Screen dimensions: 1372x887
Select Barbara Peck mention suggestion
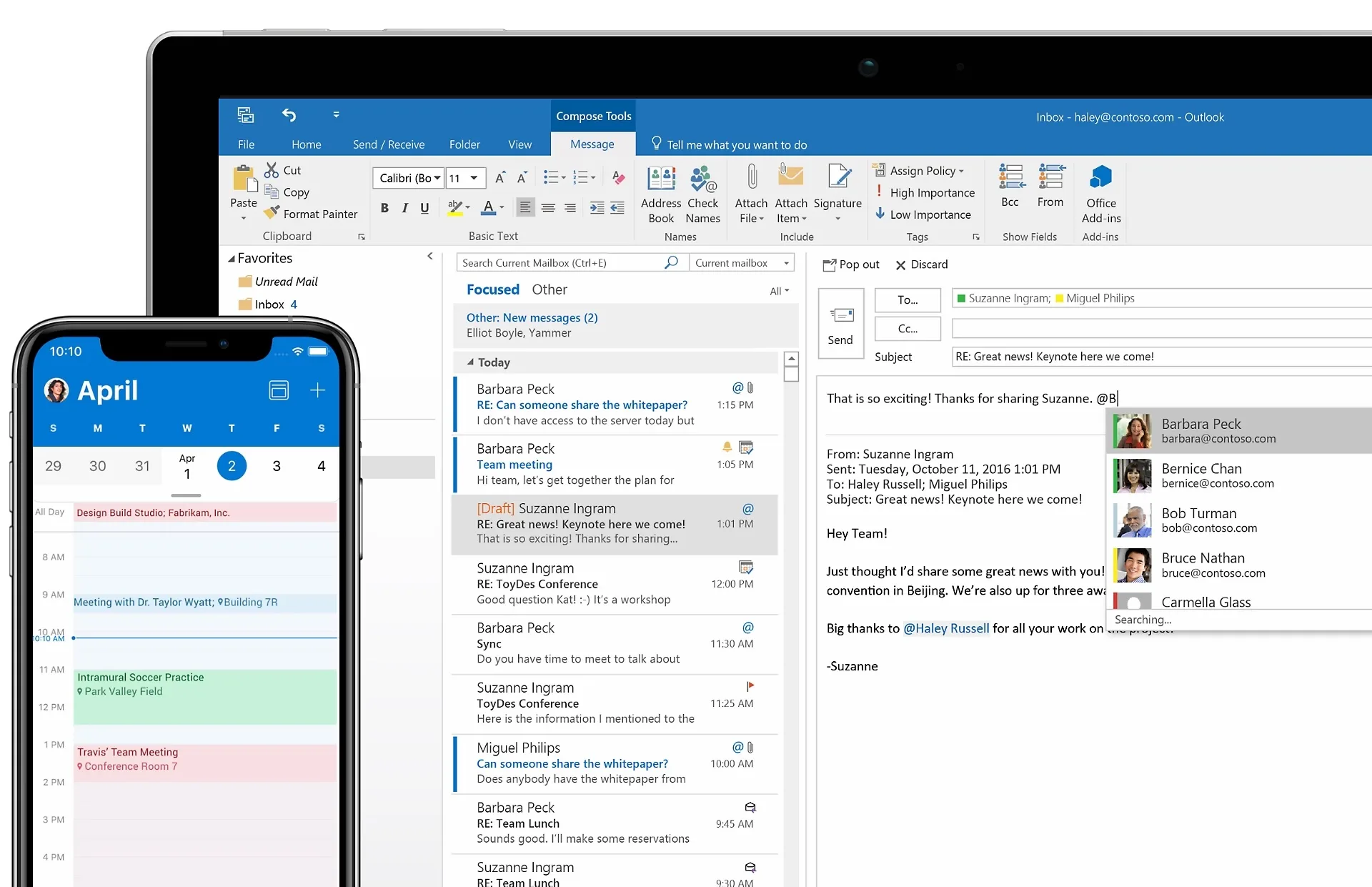click(1239, 431)
